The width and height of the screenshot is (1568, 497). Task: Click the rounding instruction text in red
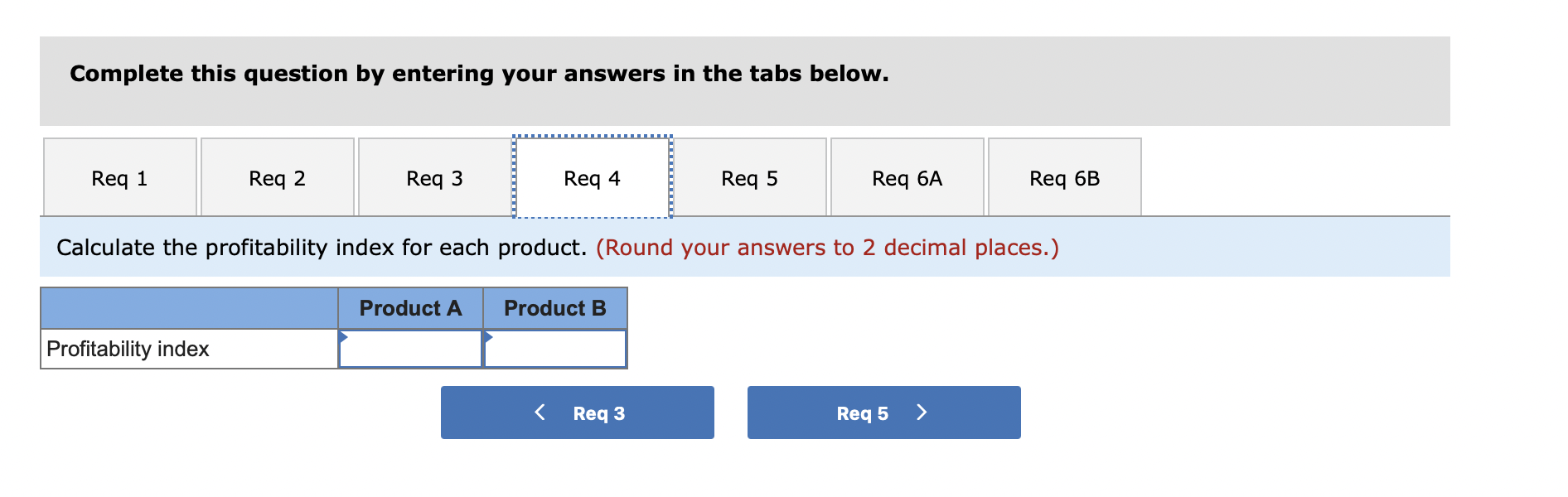[x=827, y=247]
